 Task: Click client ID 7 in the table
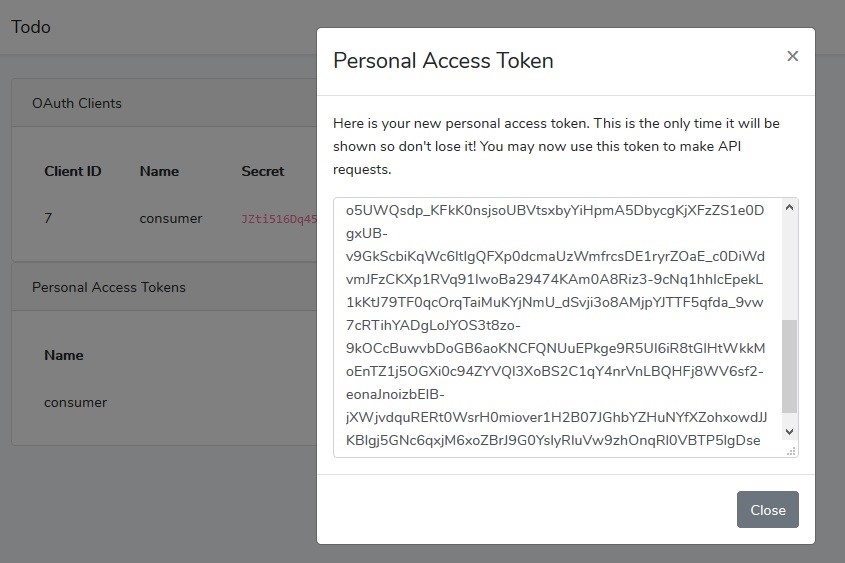tap(48, 218)
